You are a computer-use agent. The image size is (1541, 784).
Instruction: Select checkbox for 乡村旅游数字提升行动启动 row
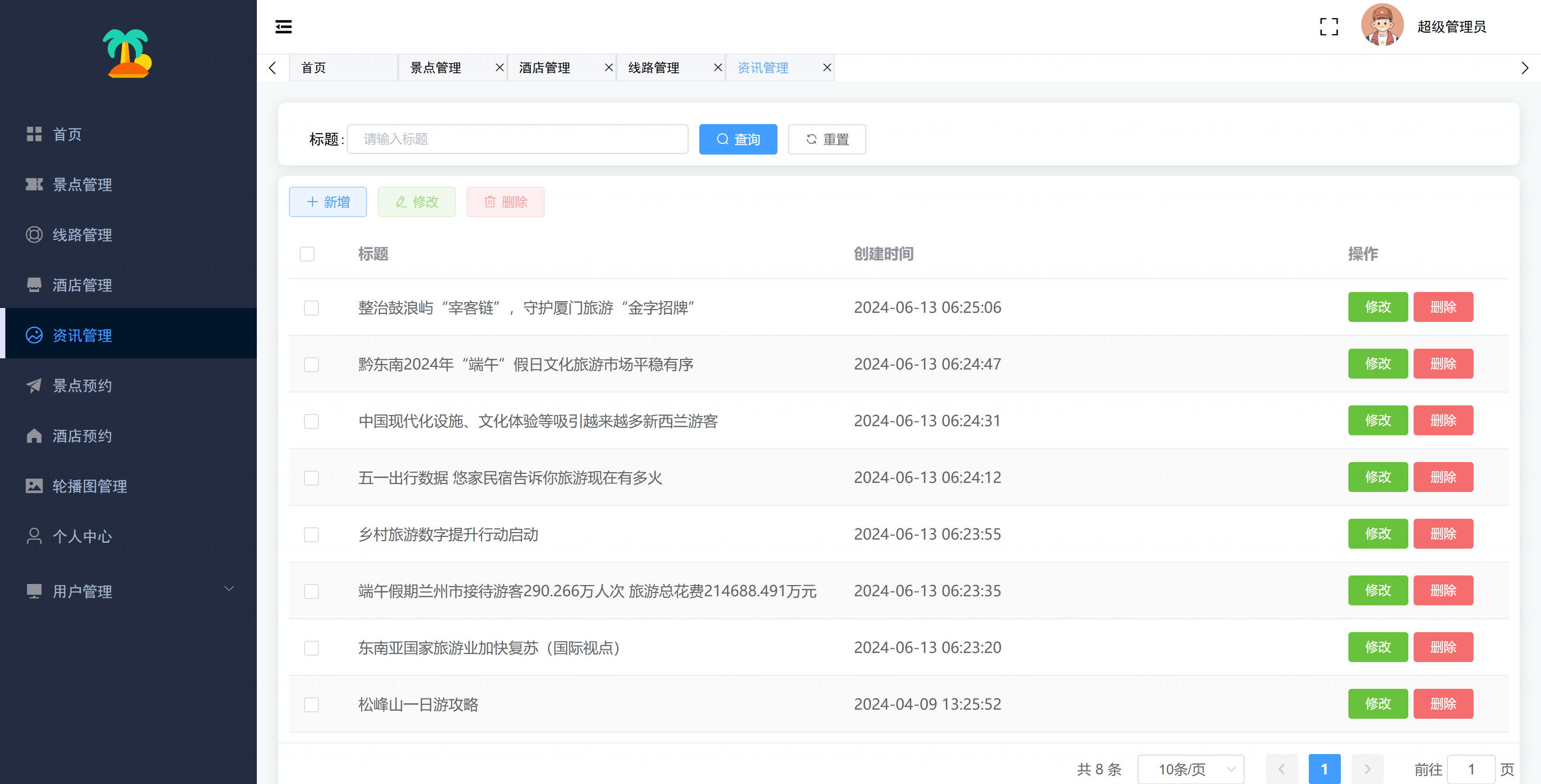click(x=311, y=535)
